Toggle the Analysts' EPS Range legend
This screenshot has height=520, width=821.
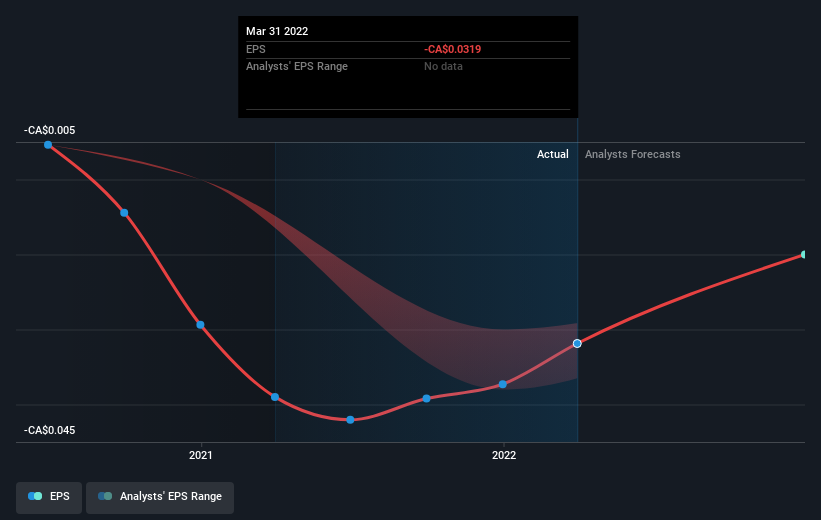[160, 497]
